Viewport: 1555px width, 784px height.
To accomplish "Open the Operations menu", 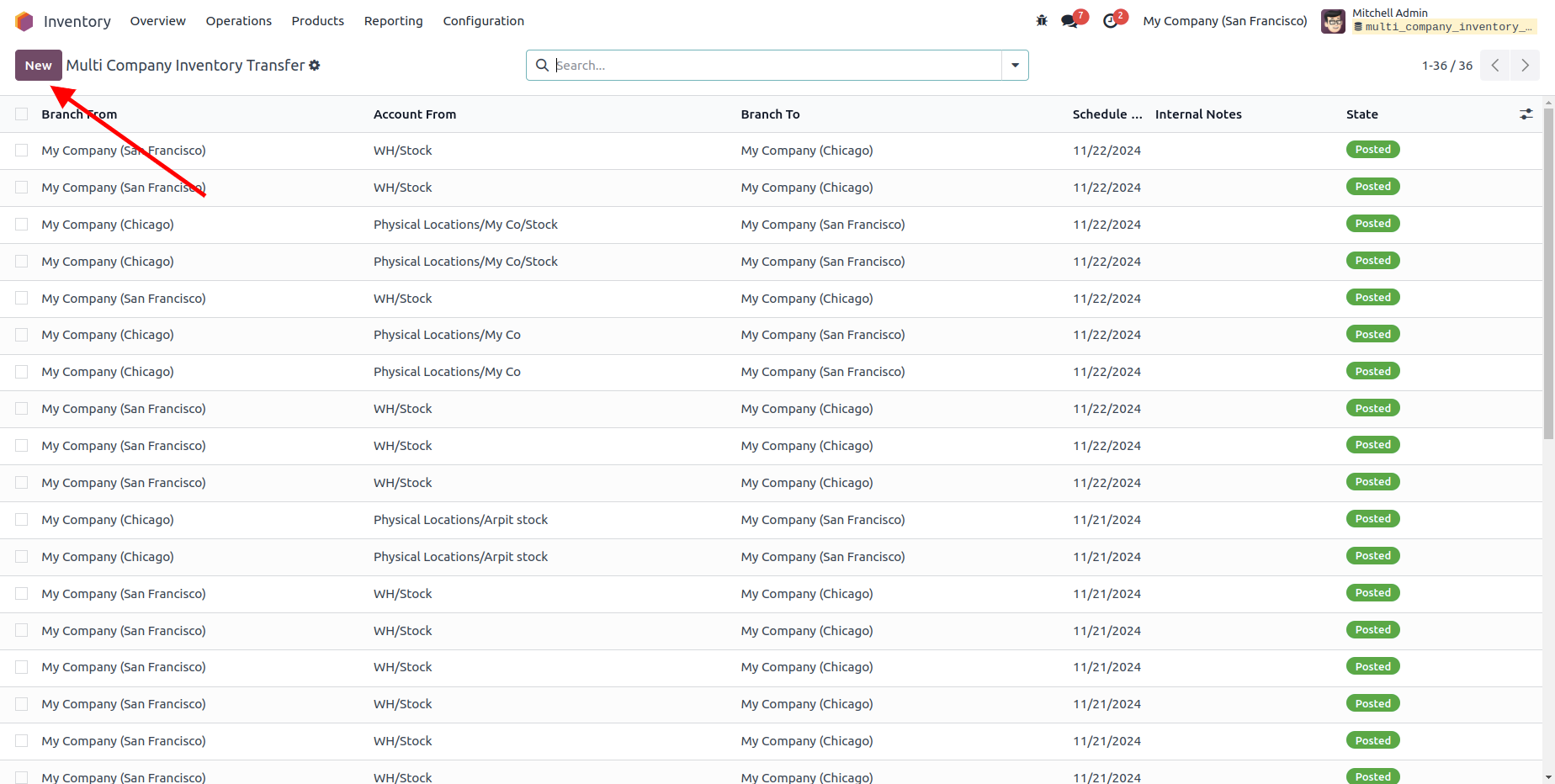I will [x=238, y=21].
